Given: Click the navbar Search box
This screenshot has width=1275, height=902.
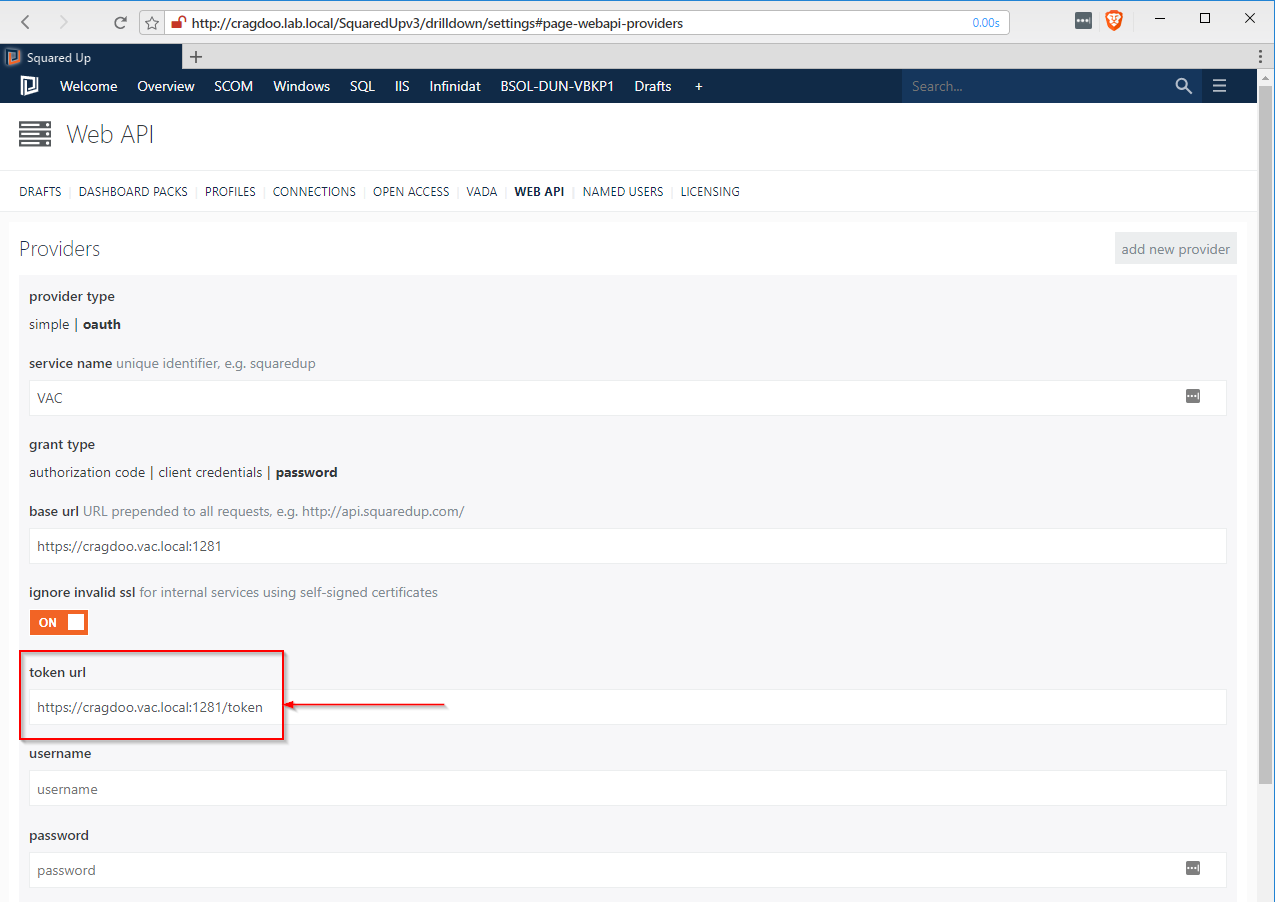Looking at the screenshot, I should [1035, 86].
